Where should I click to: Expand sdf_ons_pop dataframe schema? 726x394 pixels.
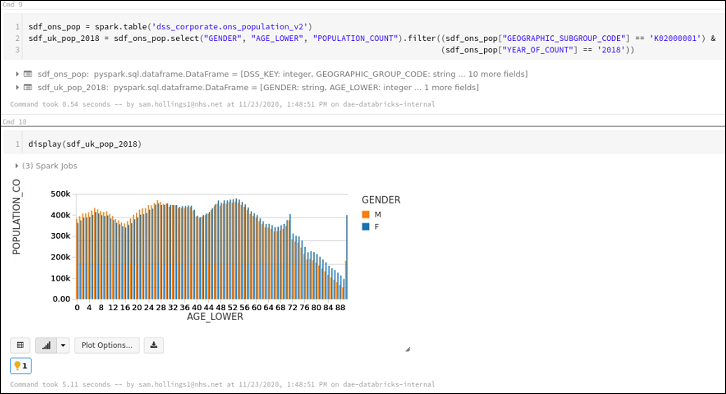click(x=17, y=74)
